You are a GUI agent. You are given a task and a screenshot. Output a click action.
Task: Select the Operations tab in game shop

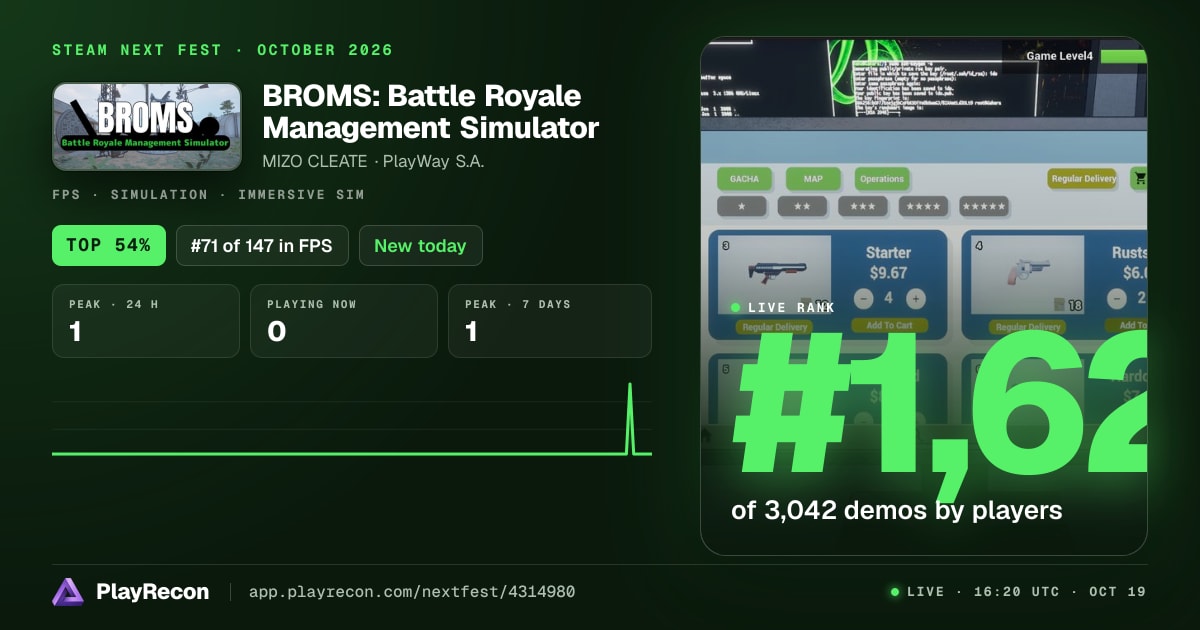pyautogui.click(x=882, y=179)
